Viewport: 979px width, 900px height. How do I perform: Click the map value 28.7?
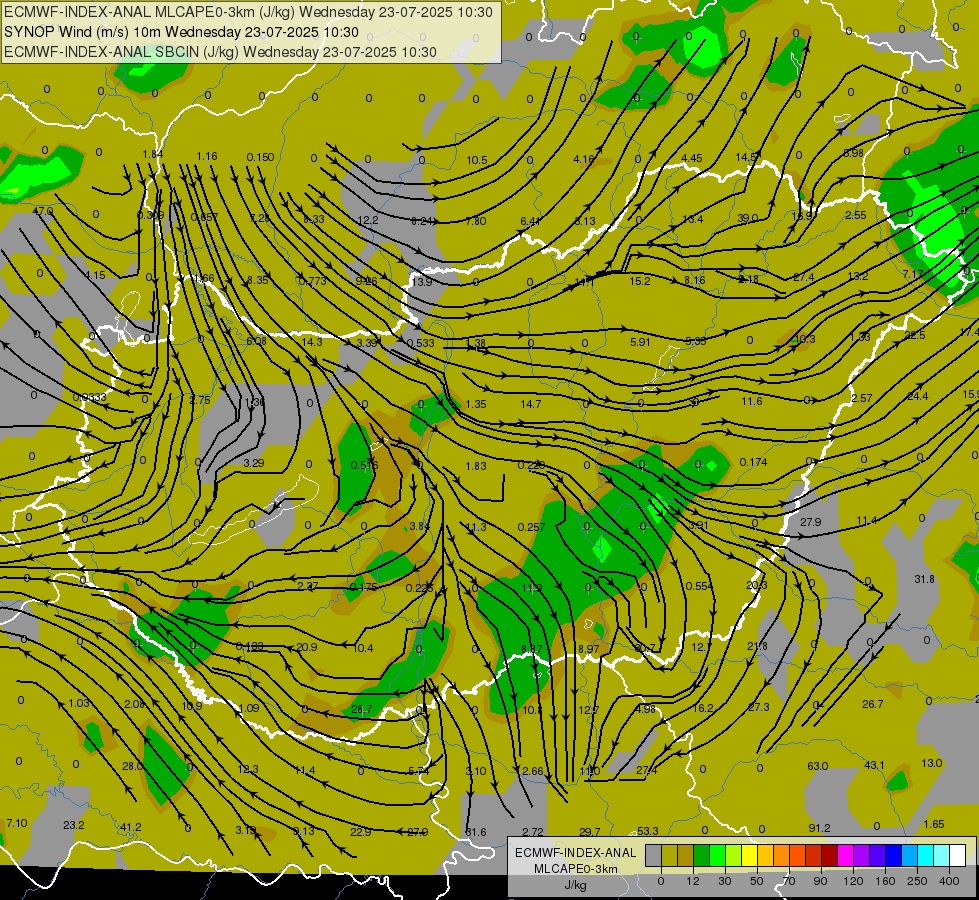362,709
